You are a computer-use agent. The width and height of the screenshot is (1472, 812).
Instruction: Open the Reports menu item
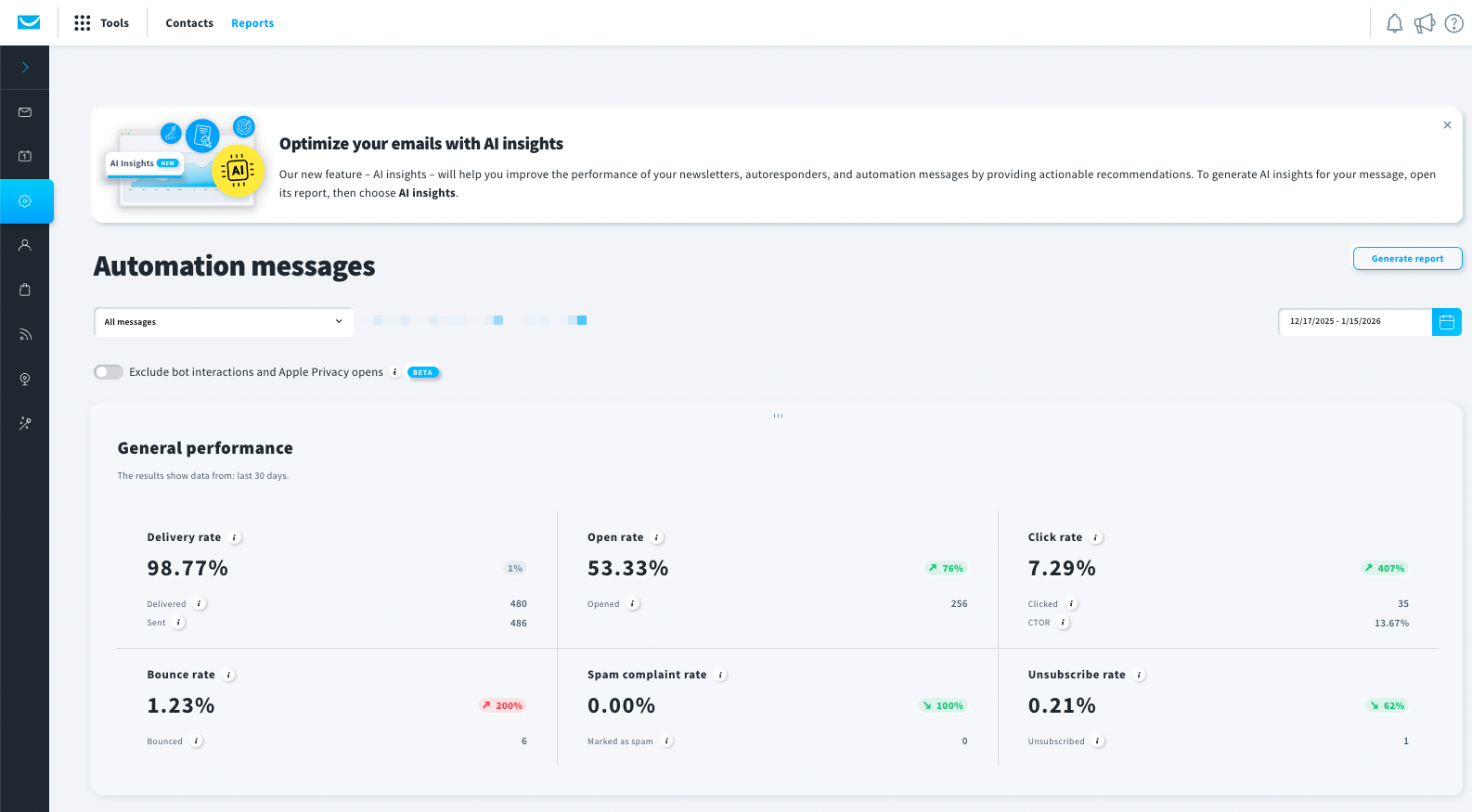pos(252,23)
